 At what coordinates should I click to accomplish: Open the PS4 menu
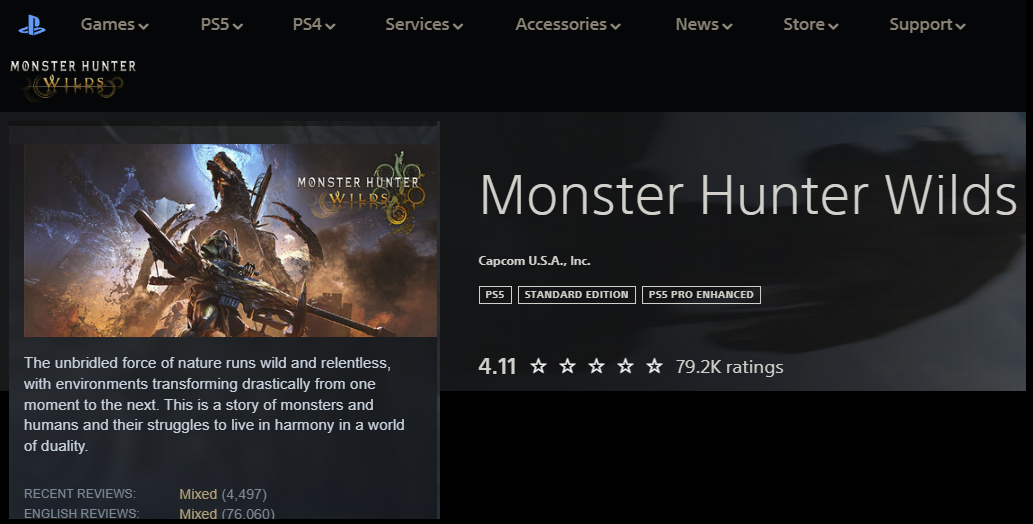point(314,24)
